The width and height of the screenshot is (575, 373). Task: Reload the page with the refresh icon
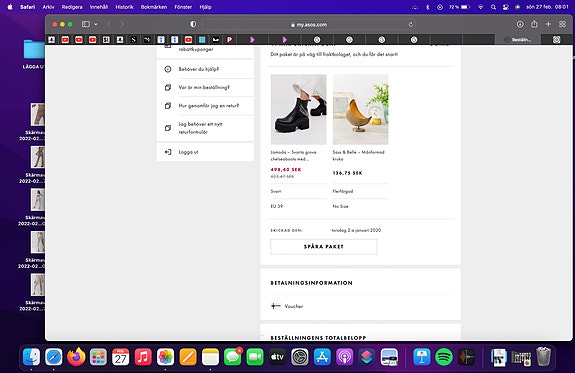pos(411,25)
